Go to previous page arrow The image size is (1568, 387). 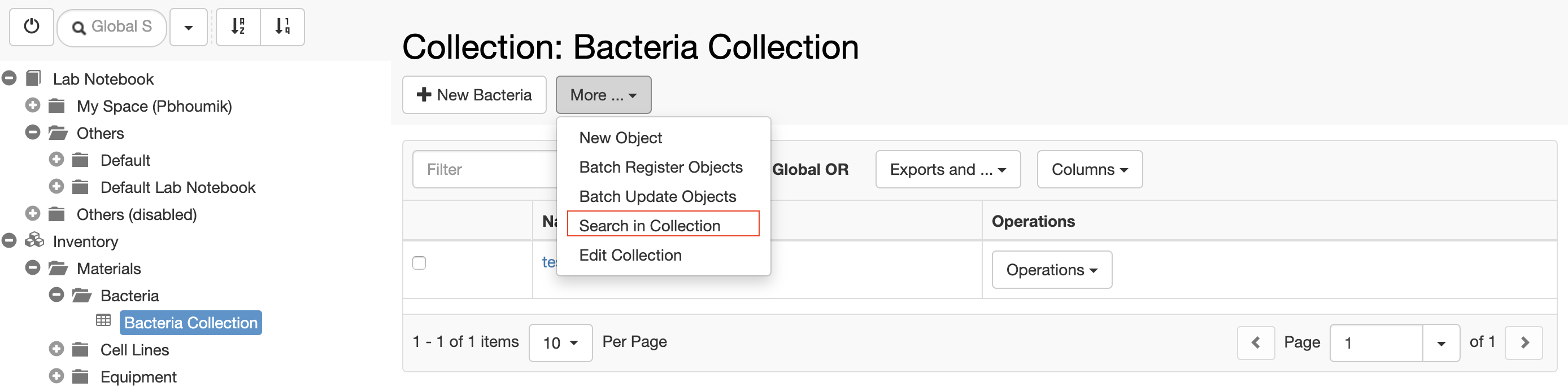(x=1256, y=342)
